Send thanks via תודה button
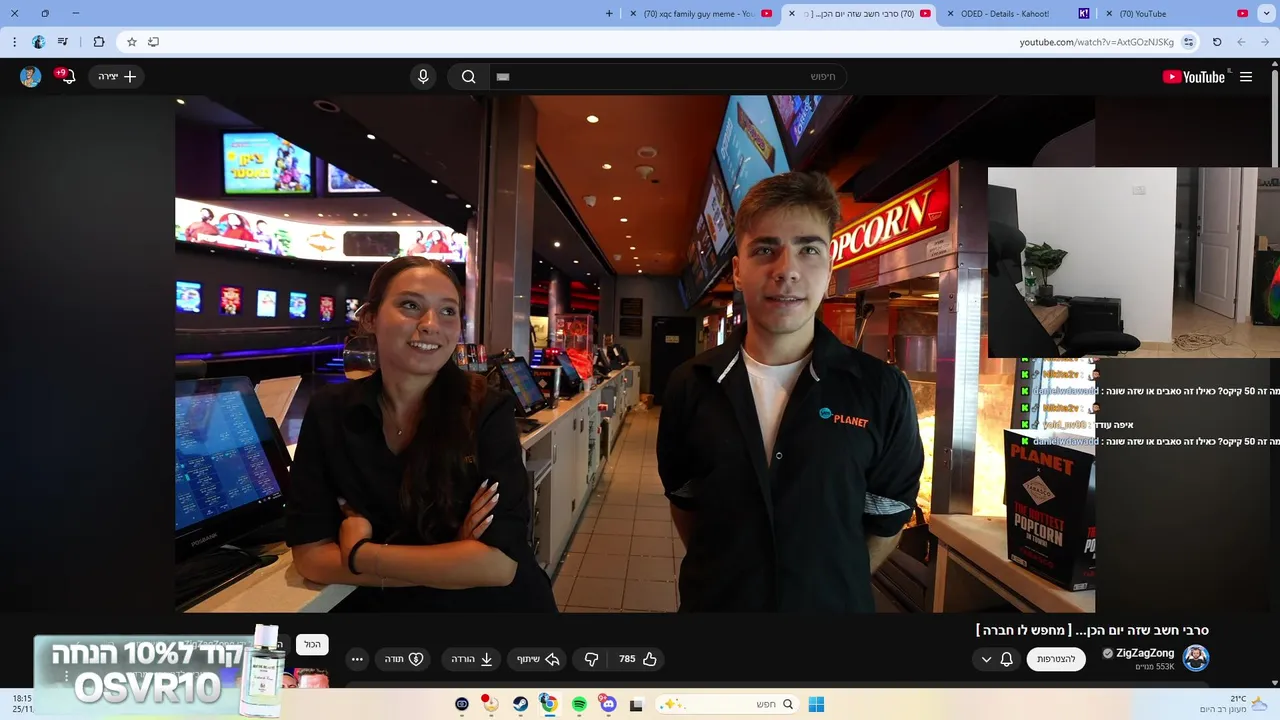 tap(405, 659)
